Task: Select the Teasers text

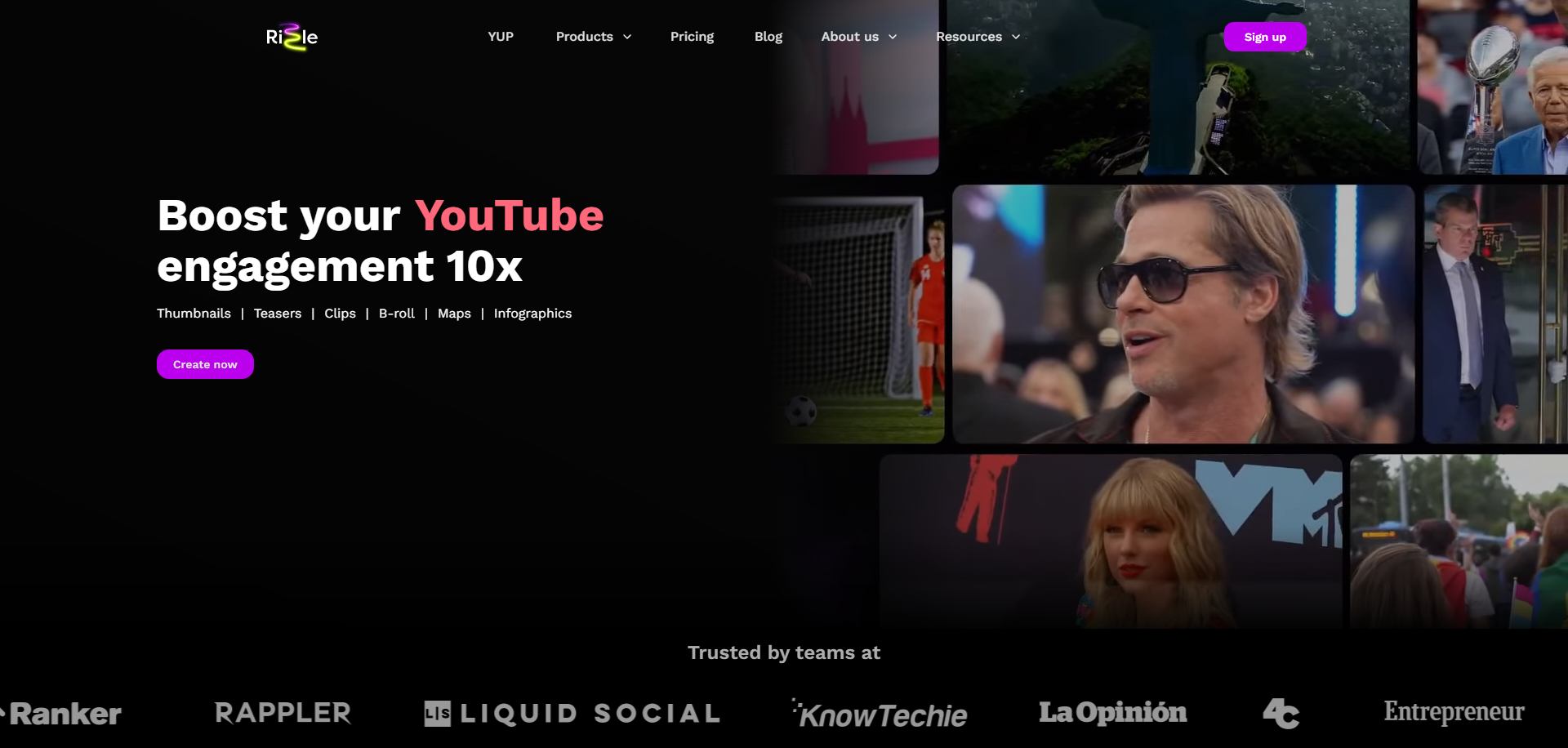Action: [278, 314]
